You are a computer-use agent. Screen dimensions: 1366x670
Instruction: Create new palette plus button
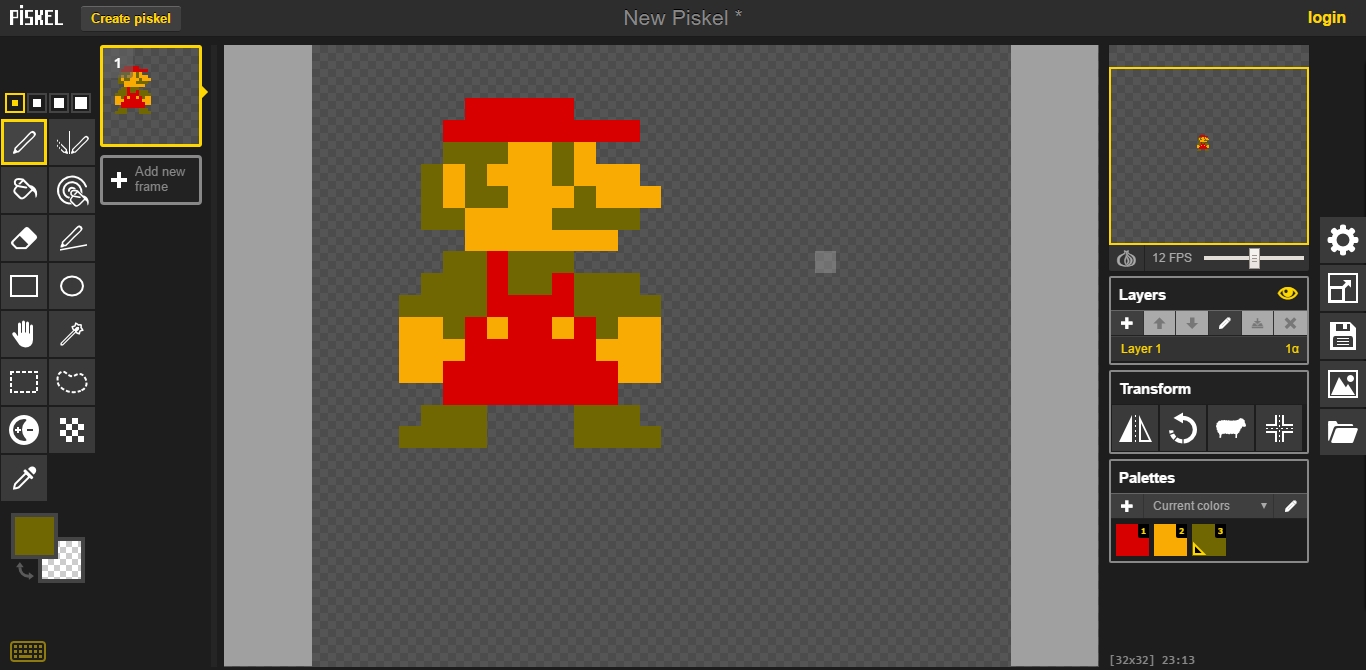click(x=1126, y=506)
